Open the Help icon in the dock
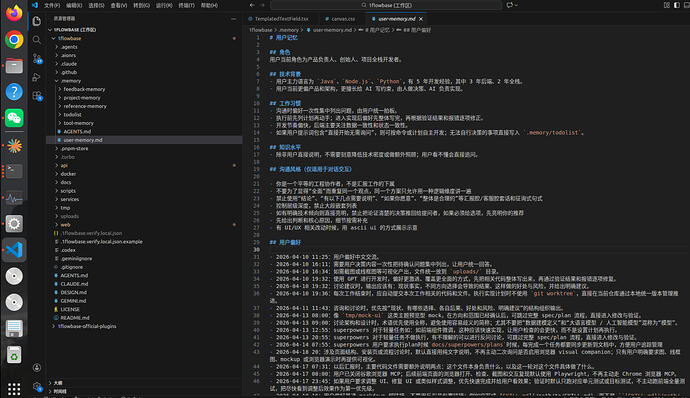Image resolution: width=690 pixels, height=398 pixels. [14, 92]
